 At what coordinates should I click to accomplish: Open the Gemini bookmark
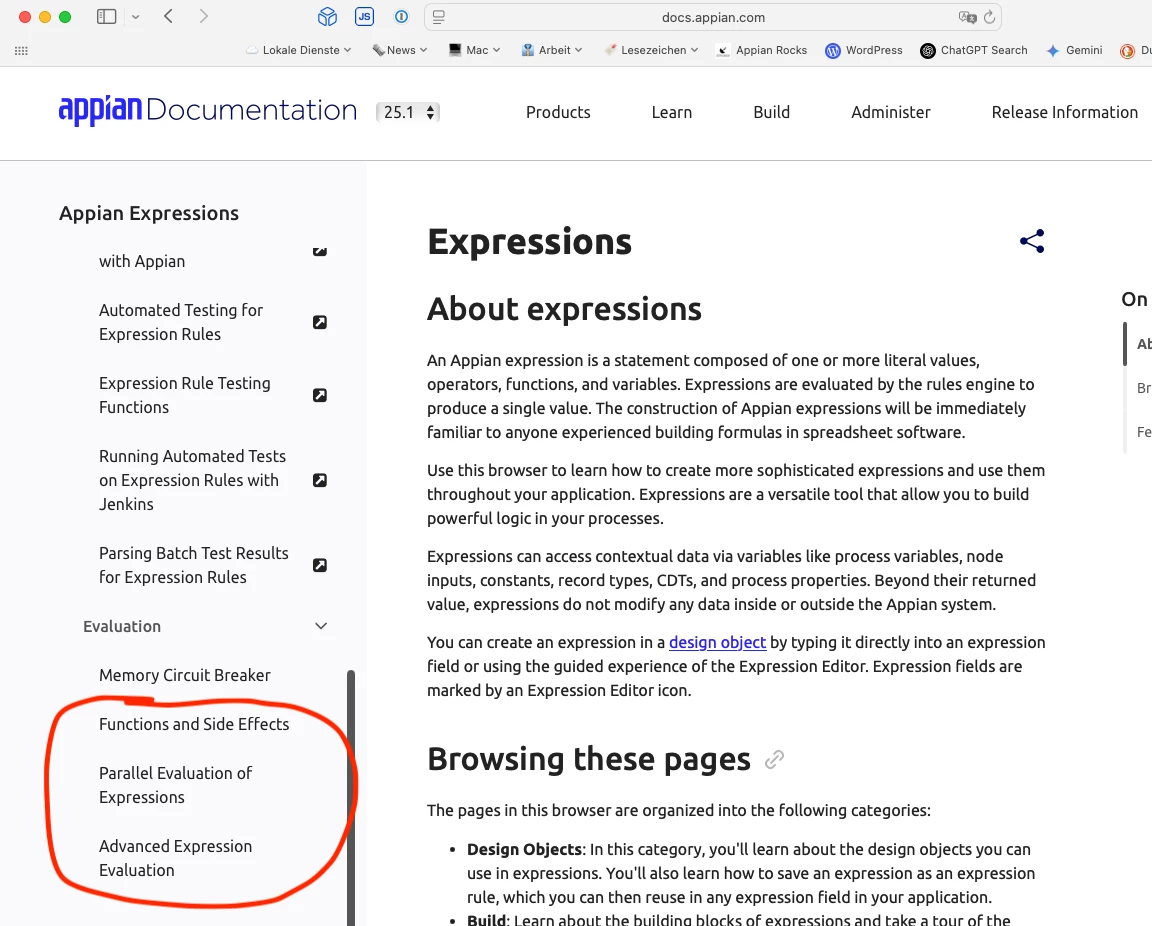[1074, 50]
